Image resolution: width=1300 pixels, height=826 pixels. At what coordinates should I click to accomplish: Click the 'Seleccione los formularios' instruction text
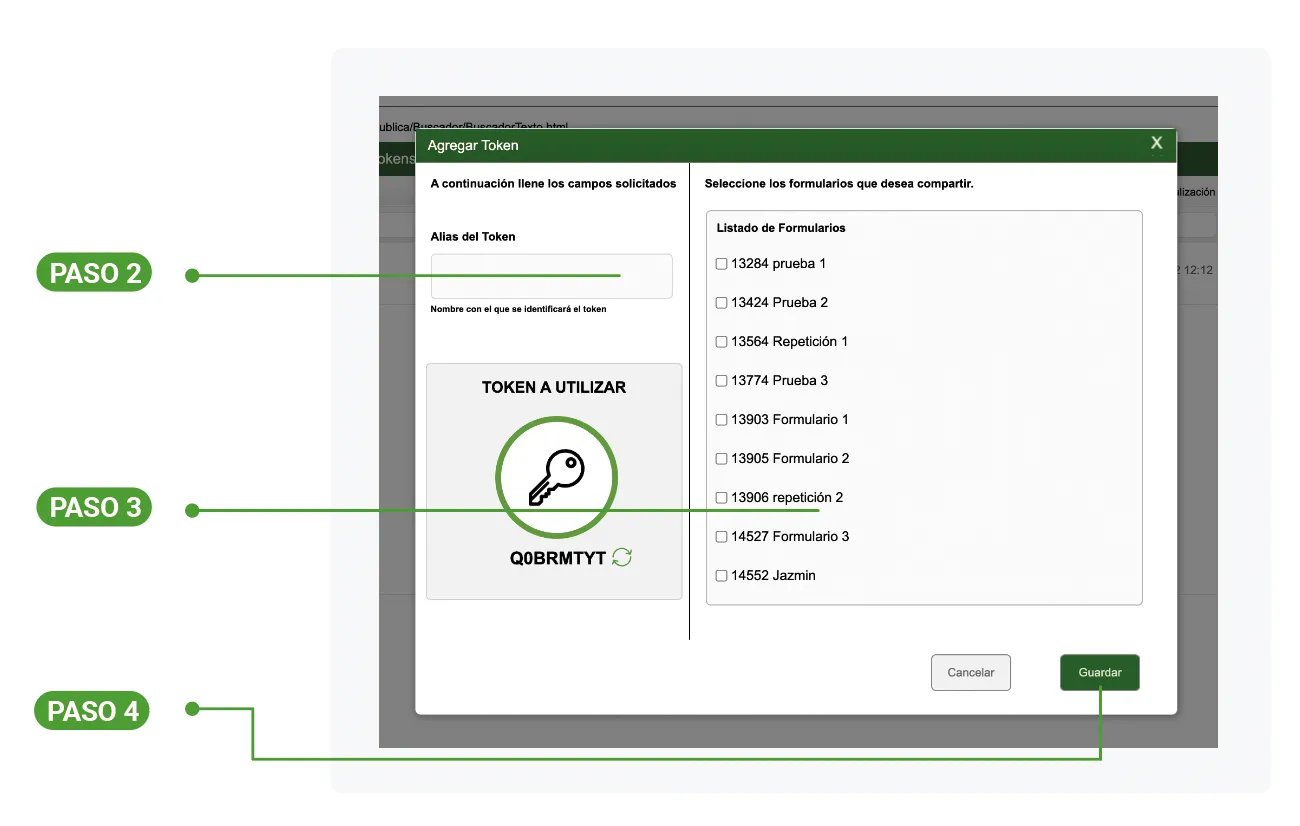point(839,184)
